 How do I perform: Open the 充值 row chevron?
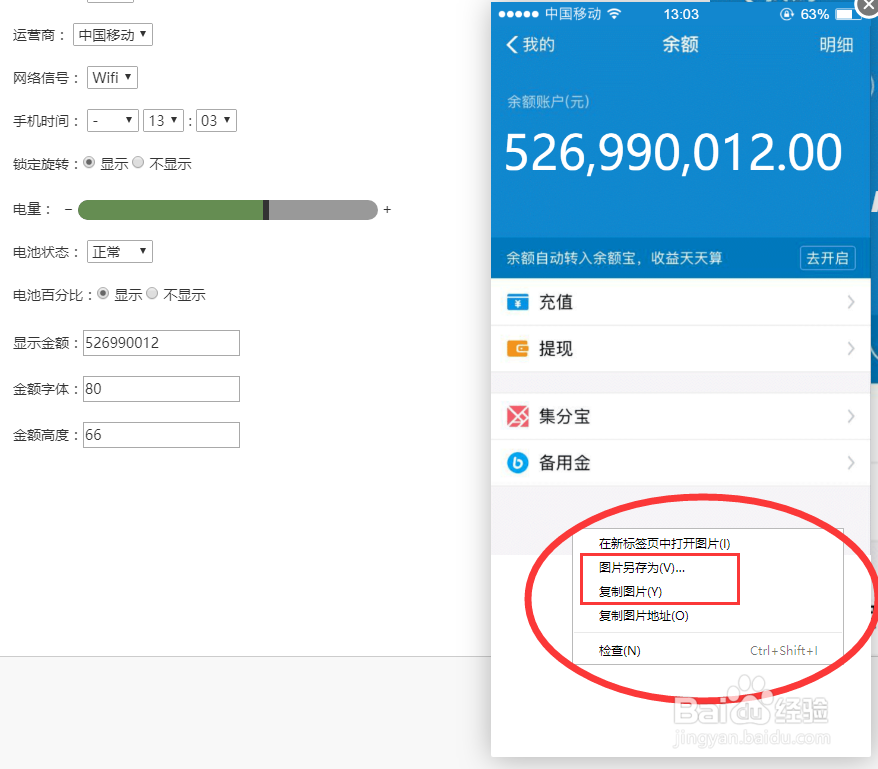click(x=851, y=302)
